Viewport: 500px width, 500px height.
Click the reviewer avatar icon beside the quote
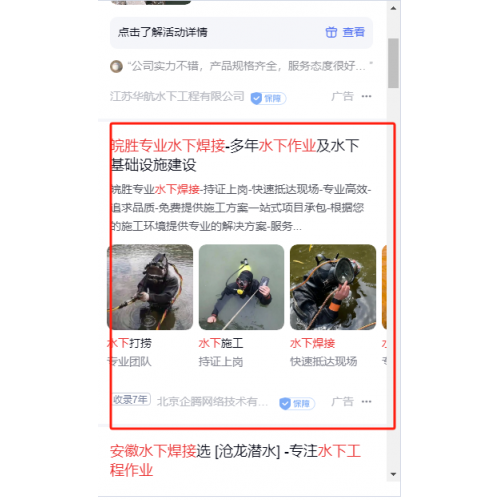(116, 66)
